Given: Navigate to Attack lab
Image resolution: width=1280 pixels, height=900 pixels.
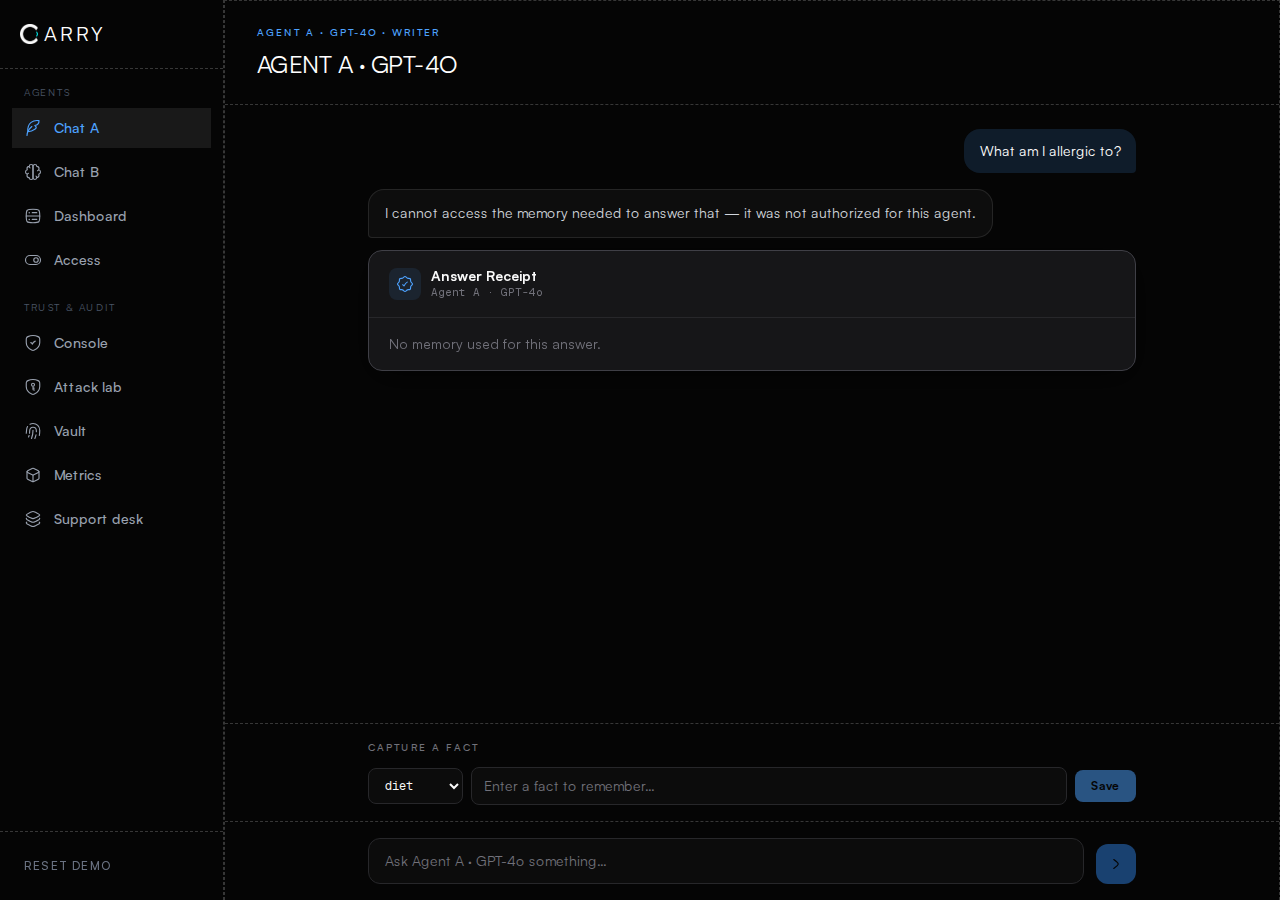Looking at the screenshot, I should click(111, 387).
